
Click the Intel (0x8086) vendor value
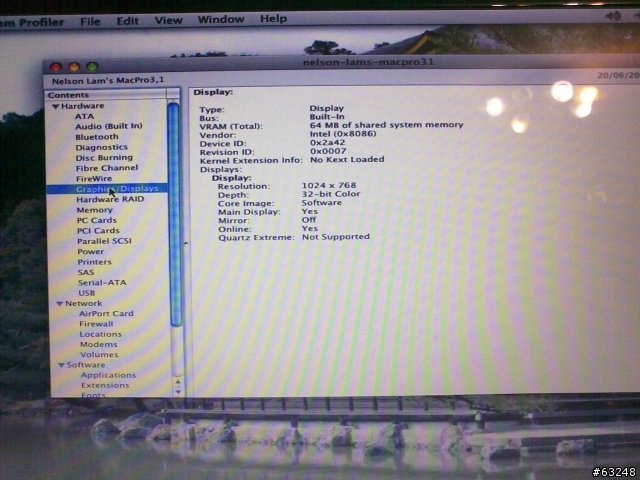pos(343,134)
